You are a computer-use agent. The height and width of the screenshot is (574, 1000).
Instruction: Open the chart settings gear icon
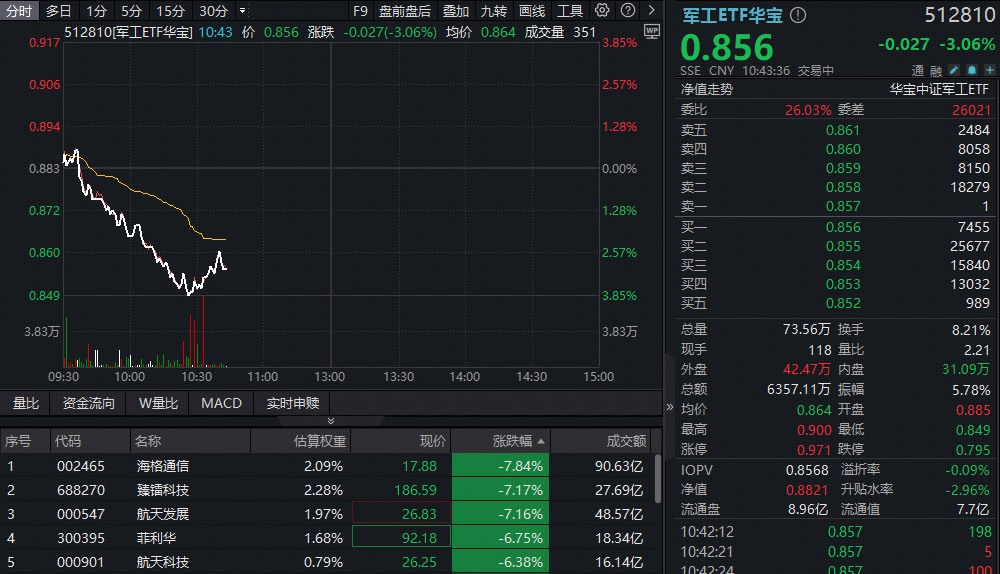(x=602, y=11)
